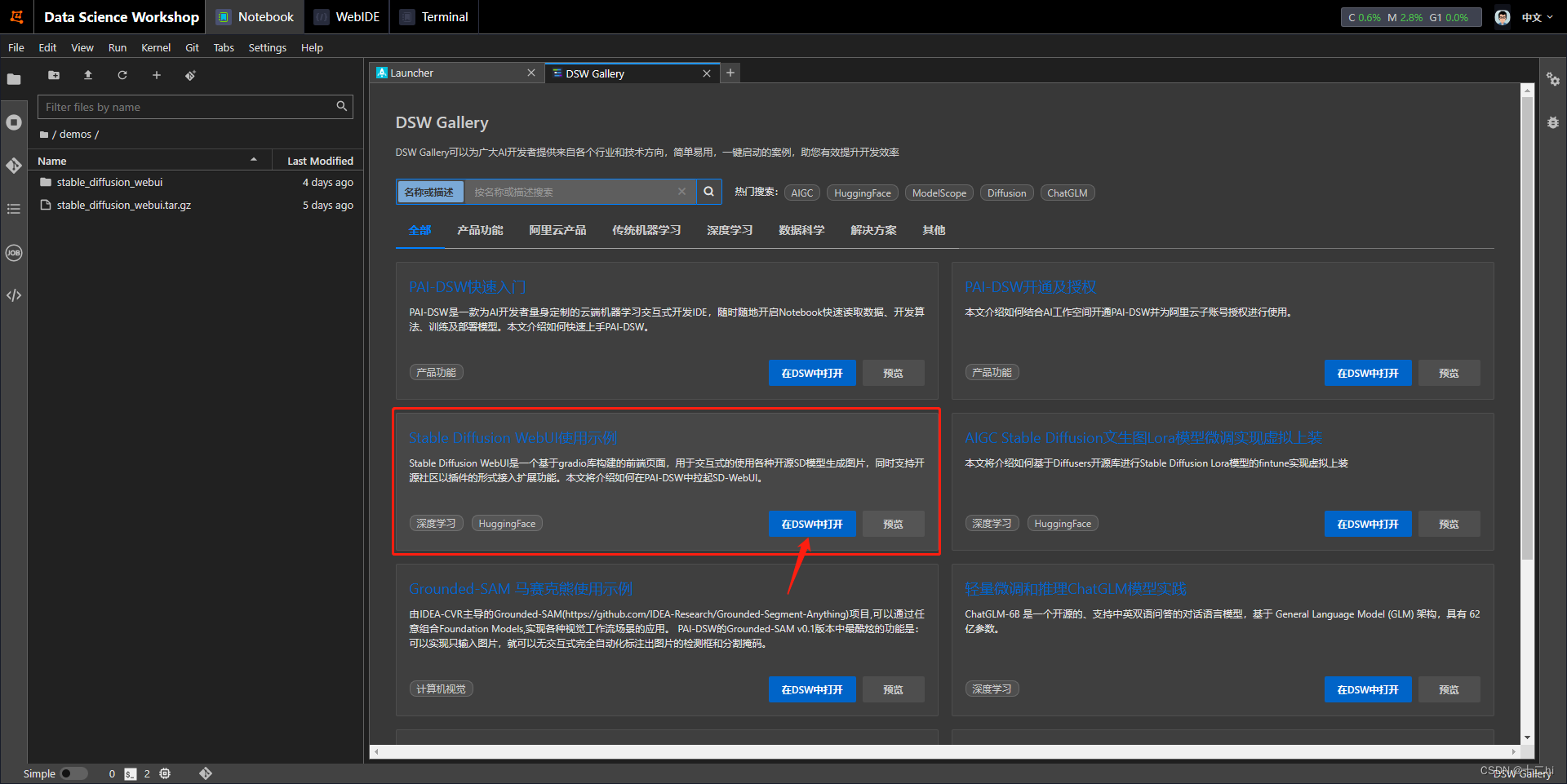Viewport: 1567px width, 784px height.
Task: Toggle the Simple mode switch
Action: click(73, 773)
